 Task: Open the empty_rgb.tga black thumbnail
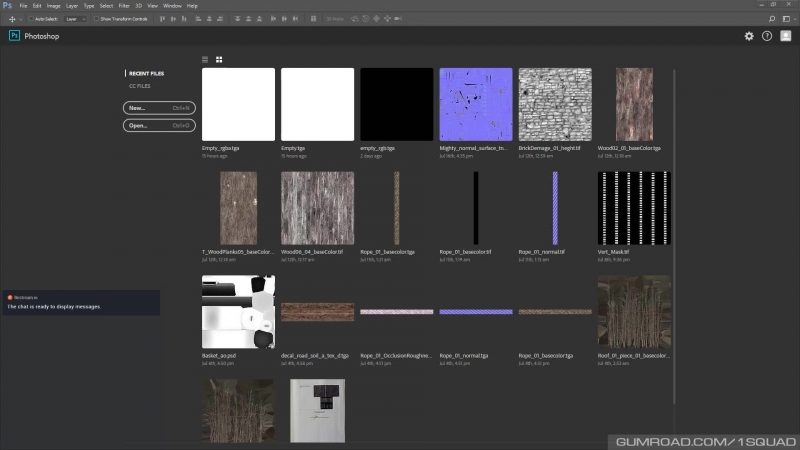pyautogui.click(x=396, y=105)
